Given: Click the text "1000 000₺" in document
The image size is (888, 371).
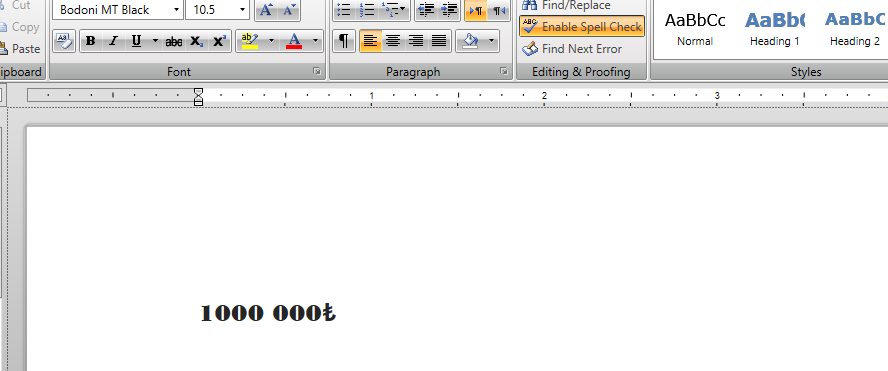Looking at the screenshot, I should point(268,313).
